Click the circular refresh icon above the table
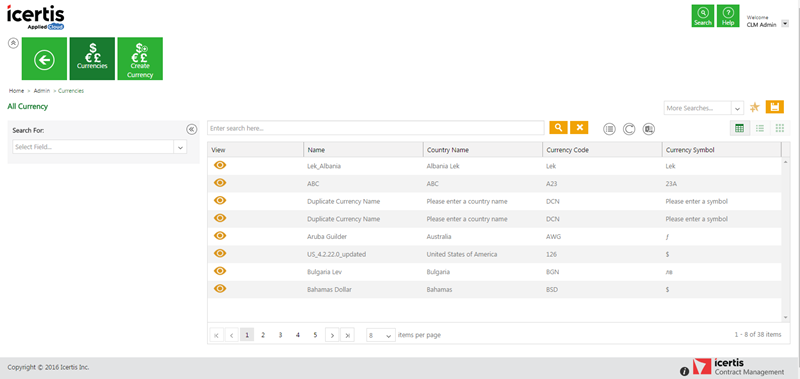This screenshot has width=800, height=379. tap(629, 129)
